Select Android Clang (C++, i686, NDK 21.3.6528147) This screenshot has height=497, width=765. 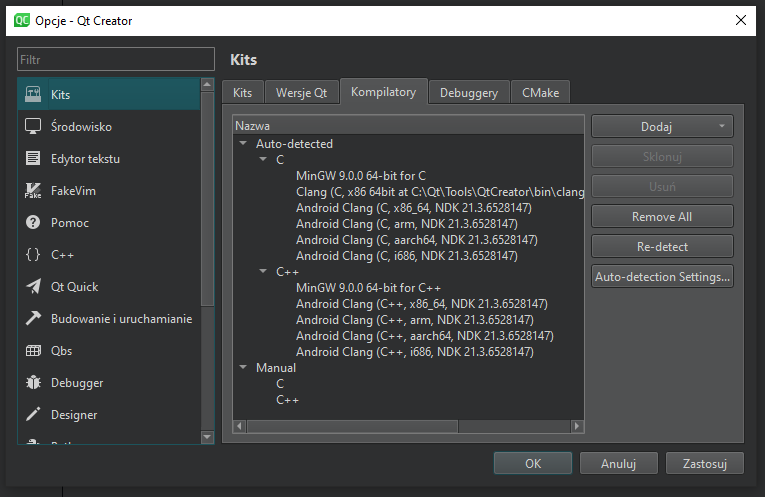pyautogui.click(x=415, y=352)
